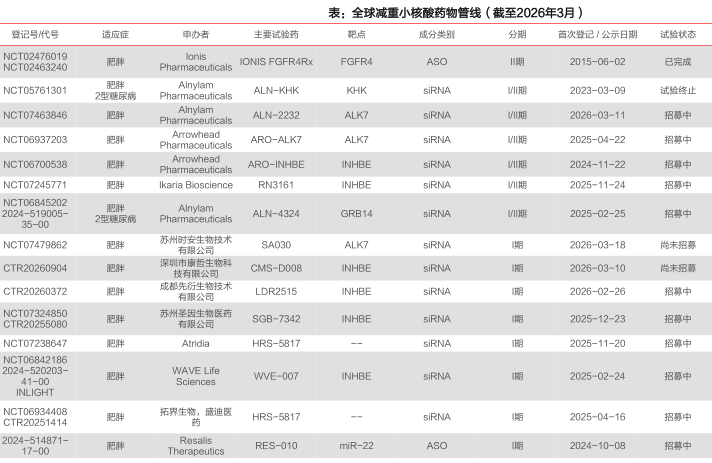
Task: Click the Ionis Pharmaceuticals sponsor cell
Action: pyautogui.click(x=196, y=61)
